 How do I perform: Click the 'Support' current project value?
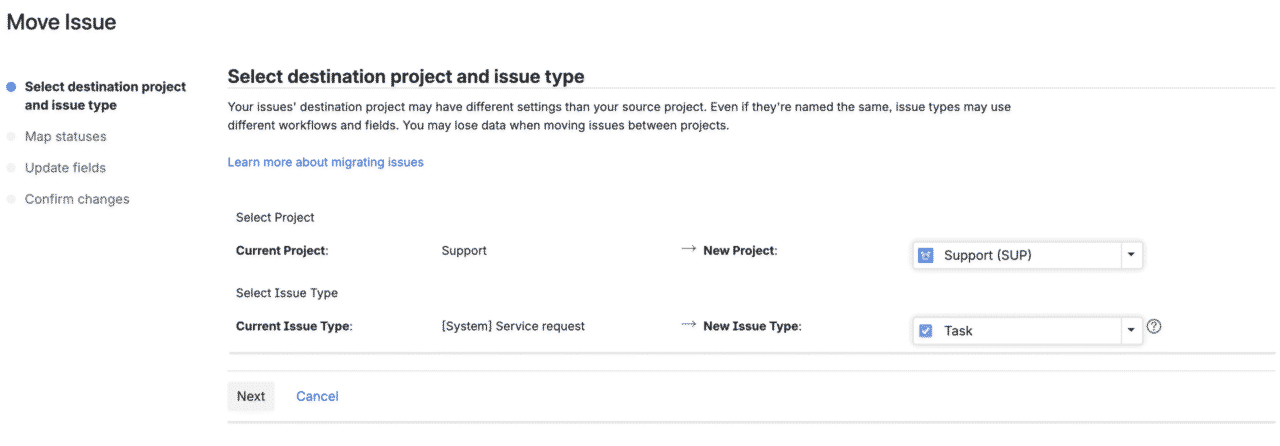pos(464,251)
